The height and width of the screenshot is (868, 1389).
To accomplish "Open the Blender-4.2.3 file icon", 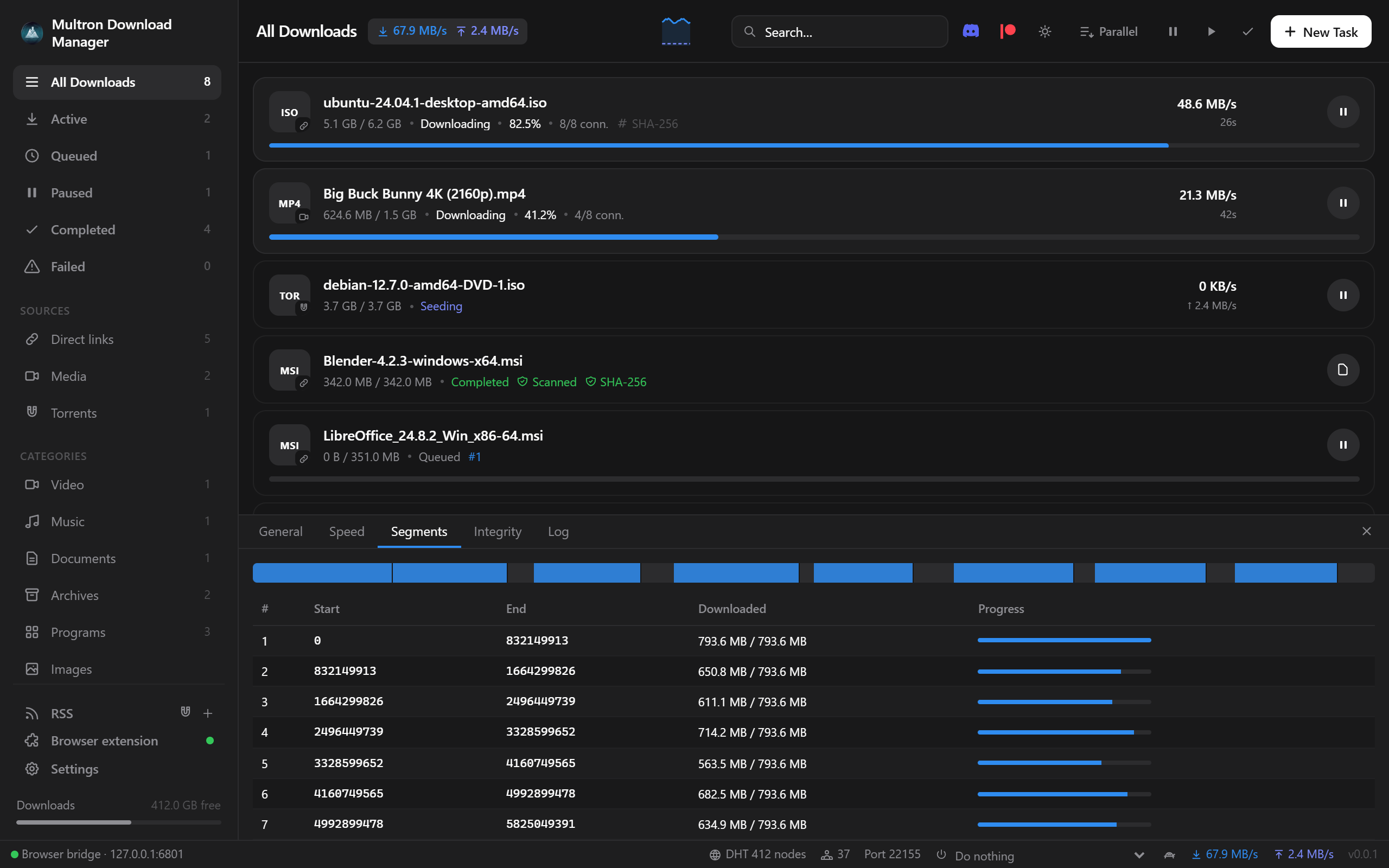I will coord(1342,369).
